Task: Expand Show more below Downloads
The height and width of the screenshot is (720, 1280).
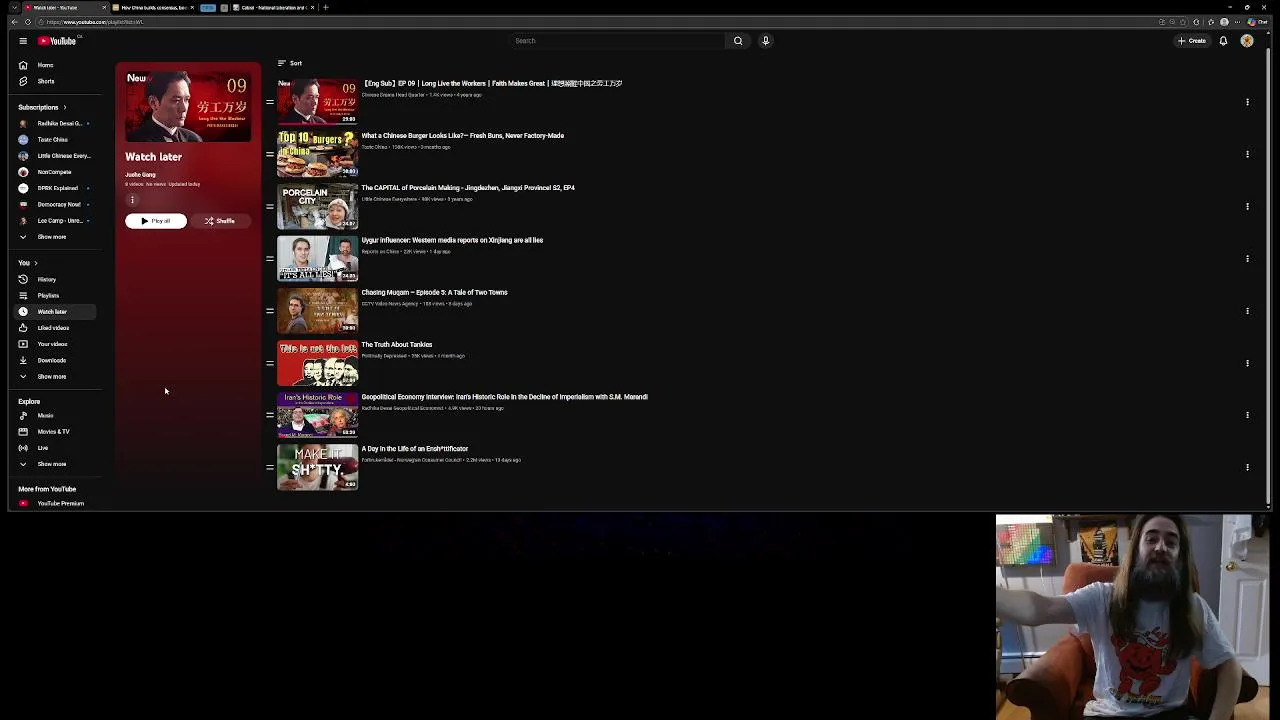Action: [x=56, y=376]
